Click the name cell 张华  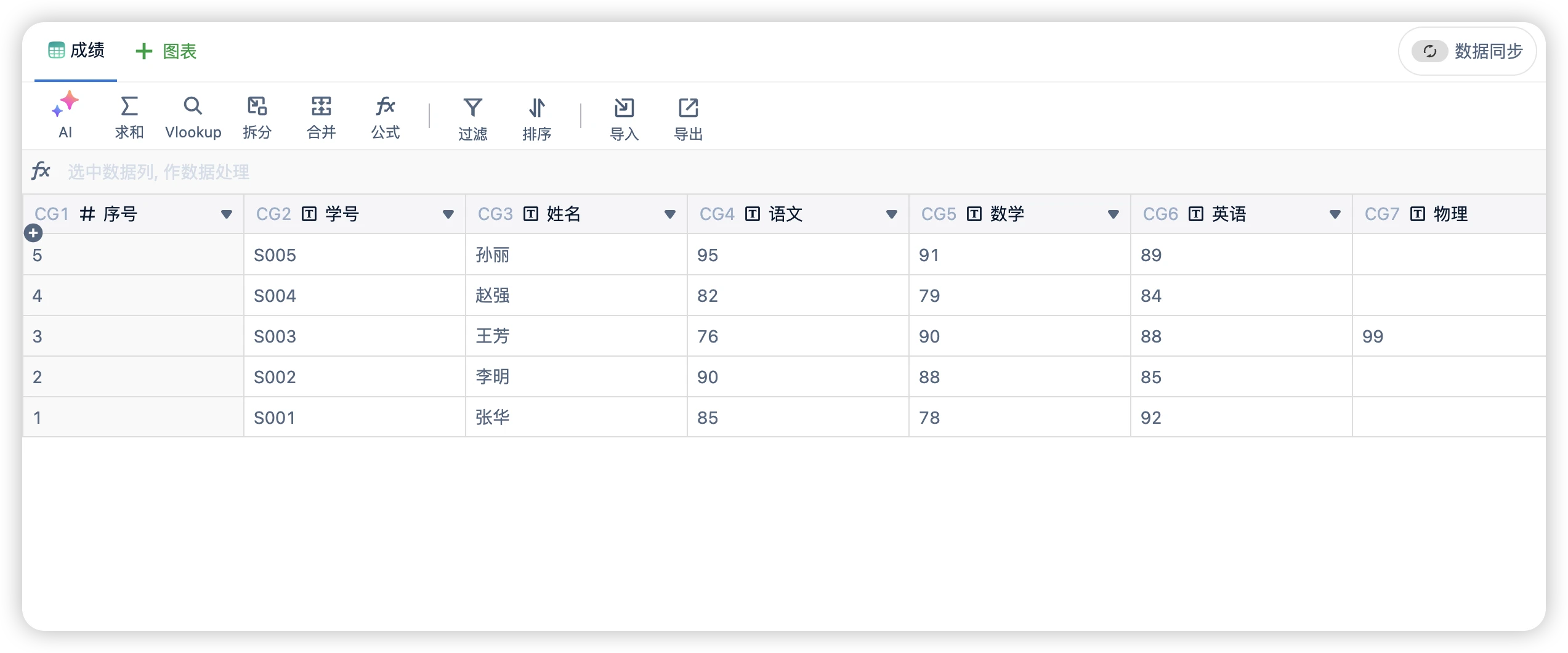(x=576, y=418)
